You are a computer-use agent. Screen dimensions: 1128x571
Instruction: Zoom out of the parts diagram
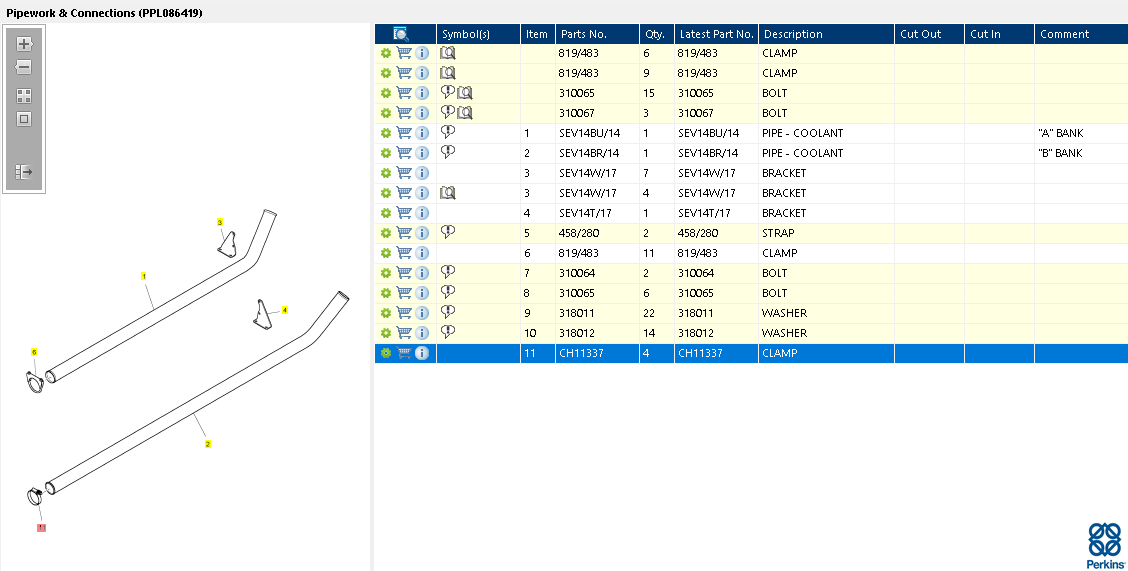pyautogui.click(x=25, y=68)
